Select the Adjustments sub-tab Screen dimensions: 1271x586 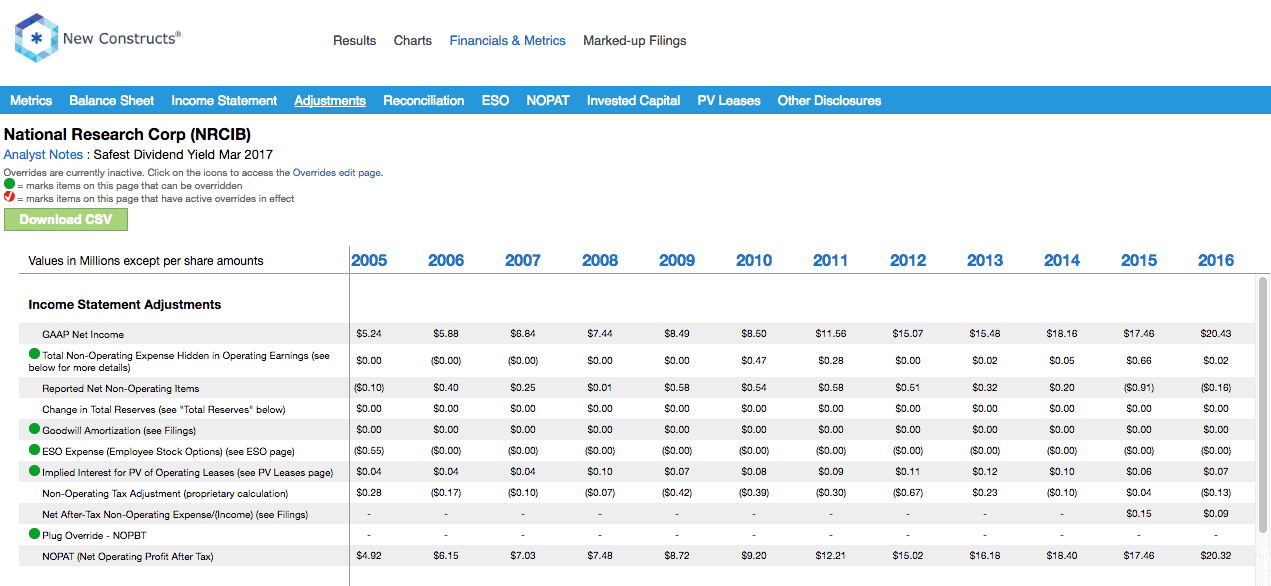click(x=330, y=101)
